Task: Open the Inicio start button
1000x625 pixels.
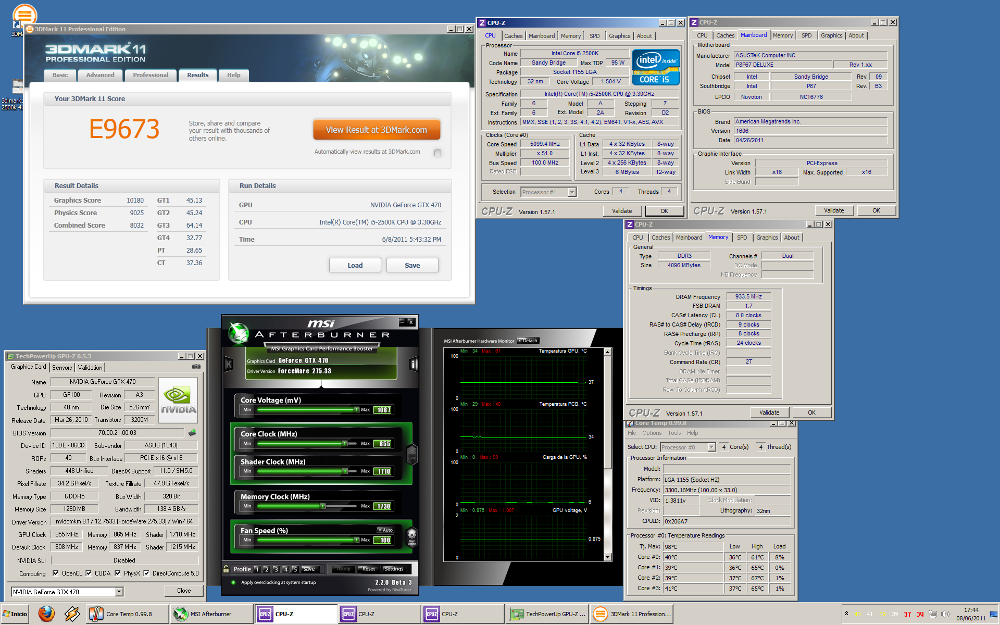Action: 15,614
